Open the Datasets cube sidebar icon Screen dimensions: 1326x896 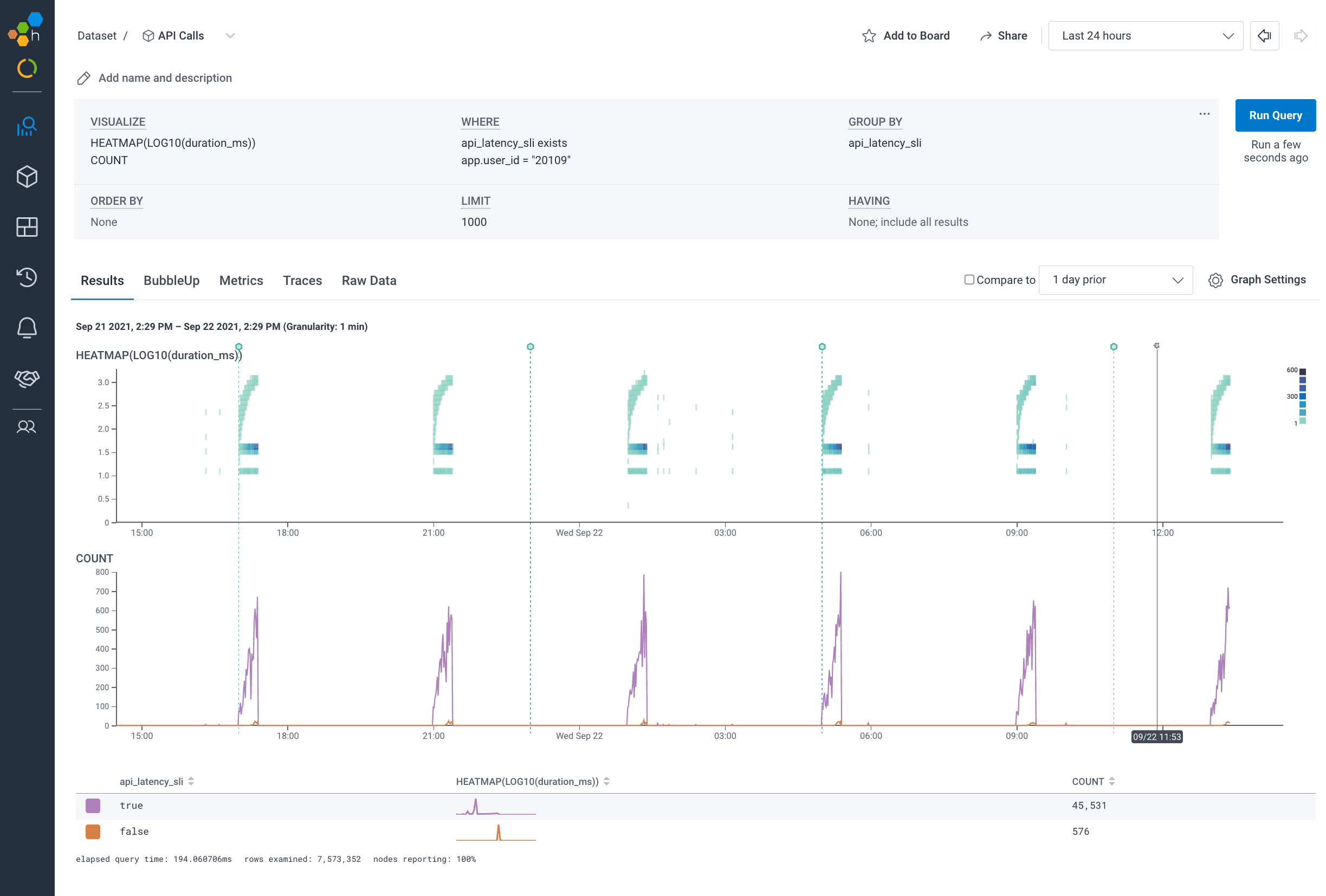pyautogui.click(x=27, y=177)
